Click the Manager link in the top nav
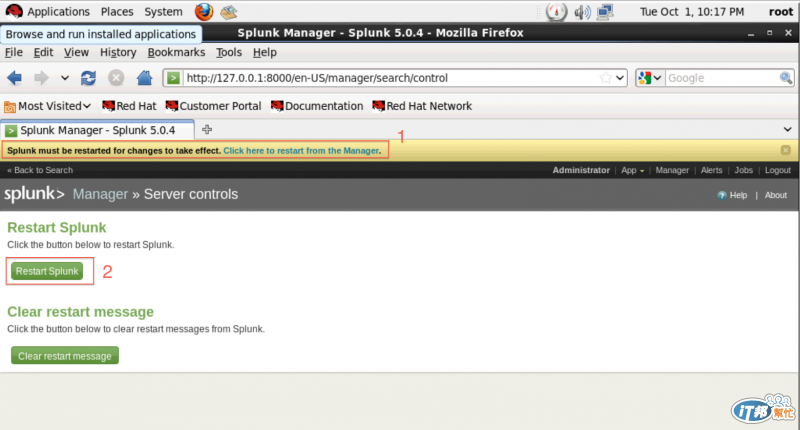800x430 pixels. click(672, 170)
